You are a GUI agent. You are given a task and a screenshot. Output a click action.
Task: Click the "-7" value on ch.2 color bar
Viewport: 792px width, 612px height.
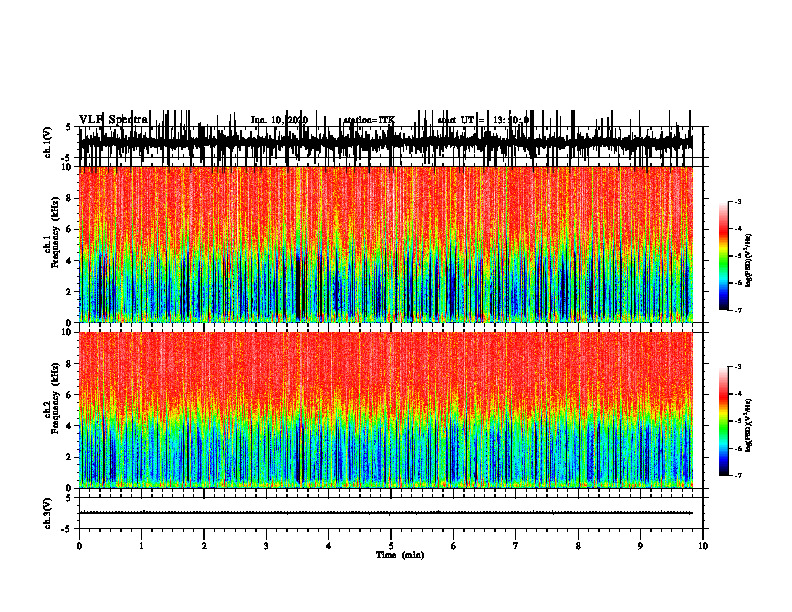click(737, 476)
